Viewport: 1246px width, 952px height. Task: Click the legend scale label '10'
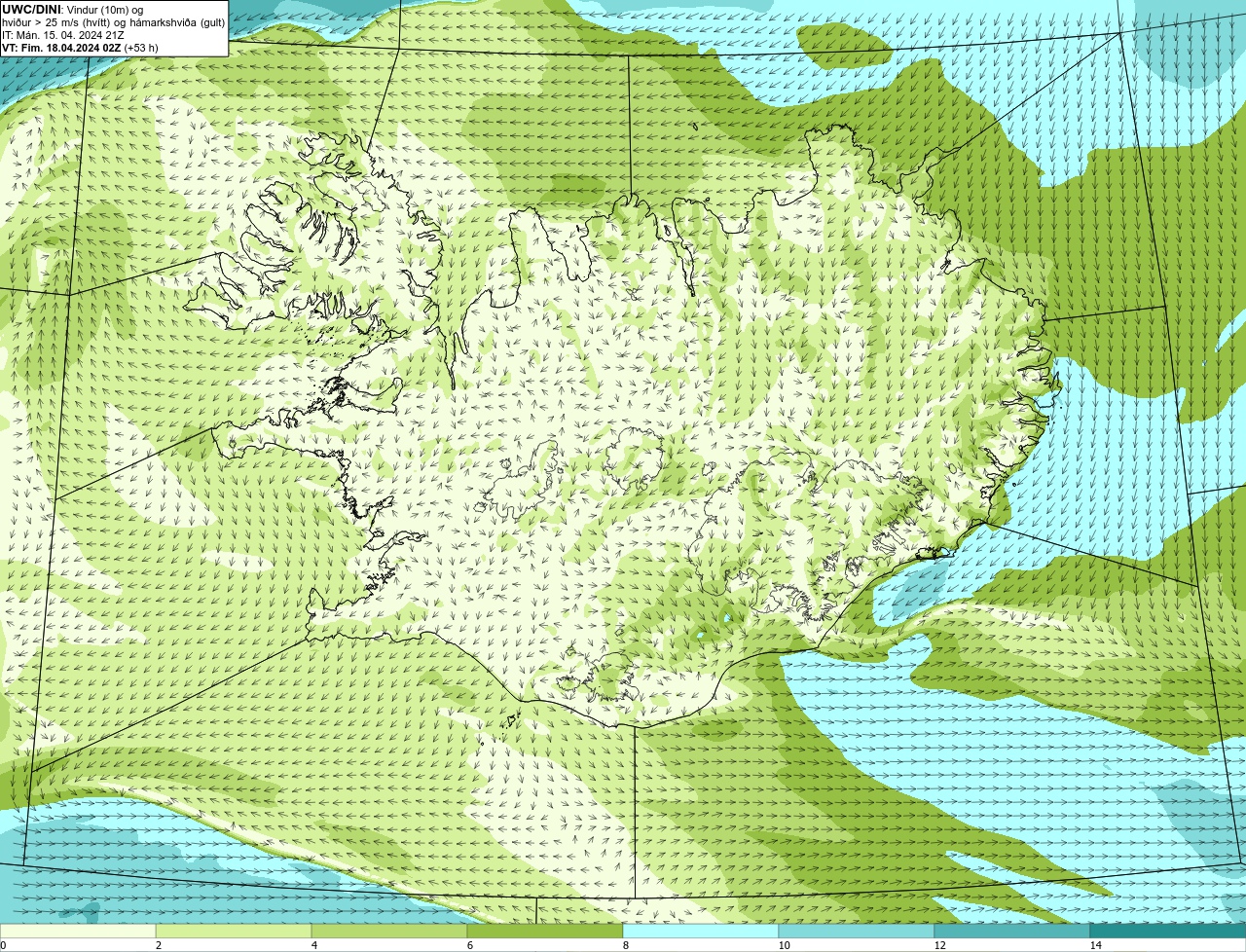pyautogui.click(x=784, y=945)
